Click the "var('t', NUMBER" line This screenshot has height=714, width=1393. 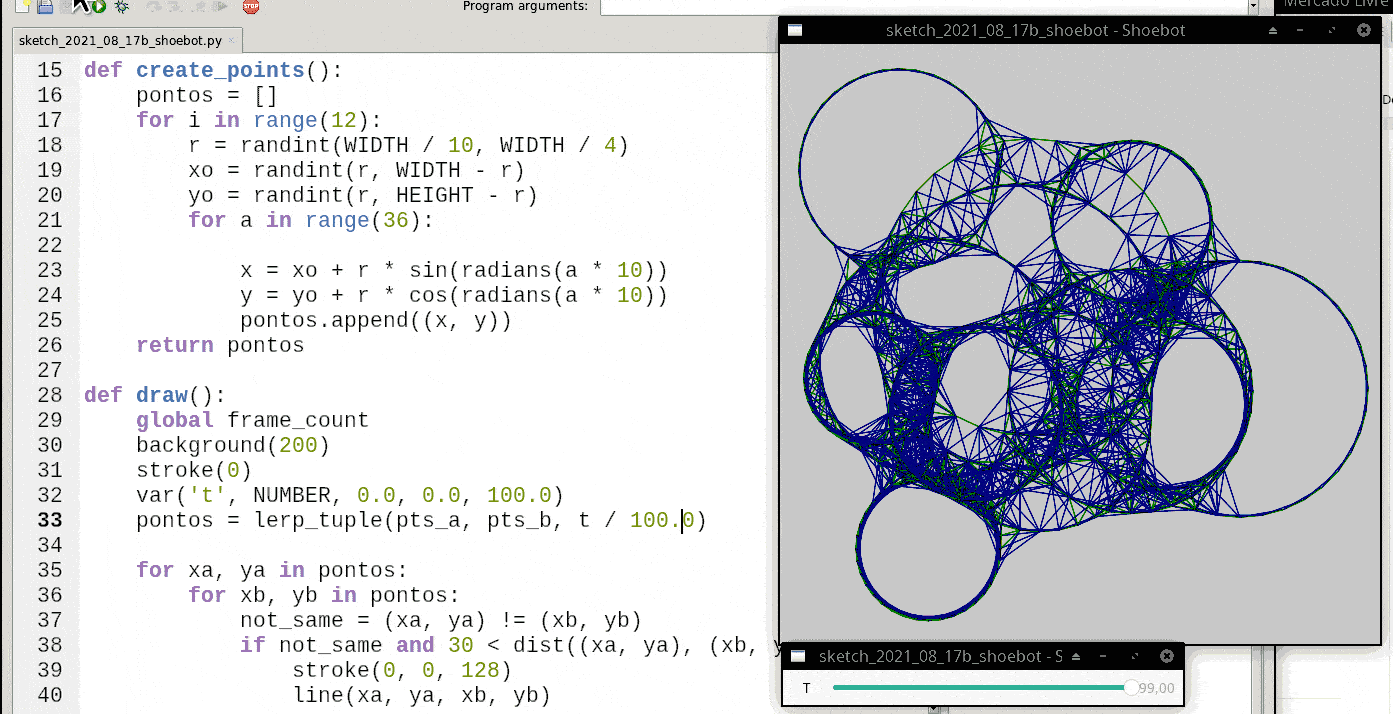tap(350, 495)
